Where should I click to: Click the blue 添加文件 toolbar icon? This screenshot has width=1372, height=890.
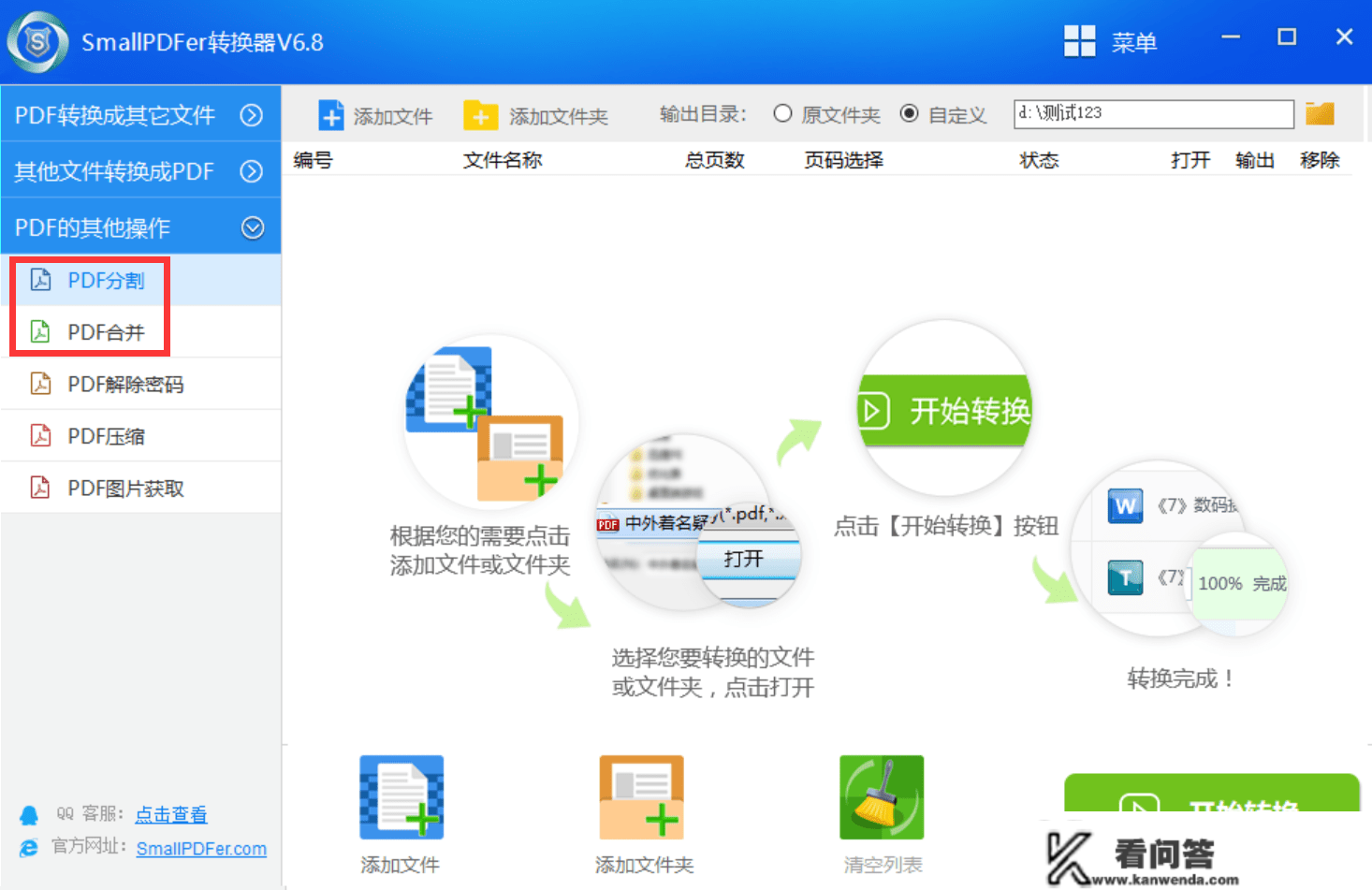coord(331,115)
